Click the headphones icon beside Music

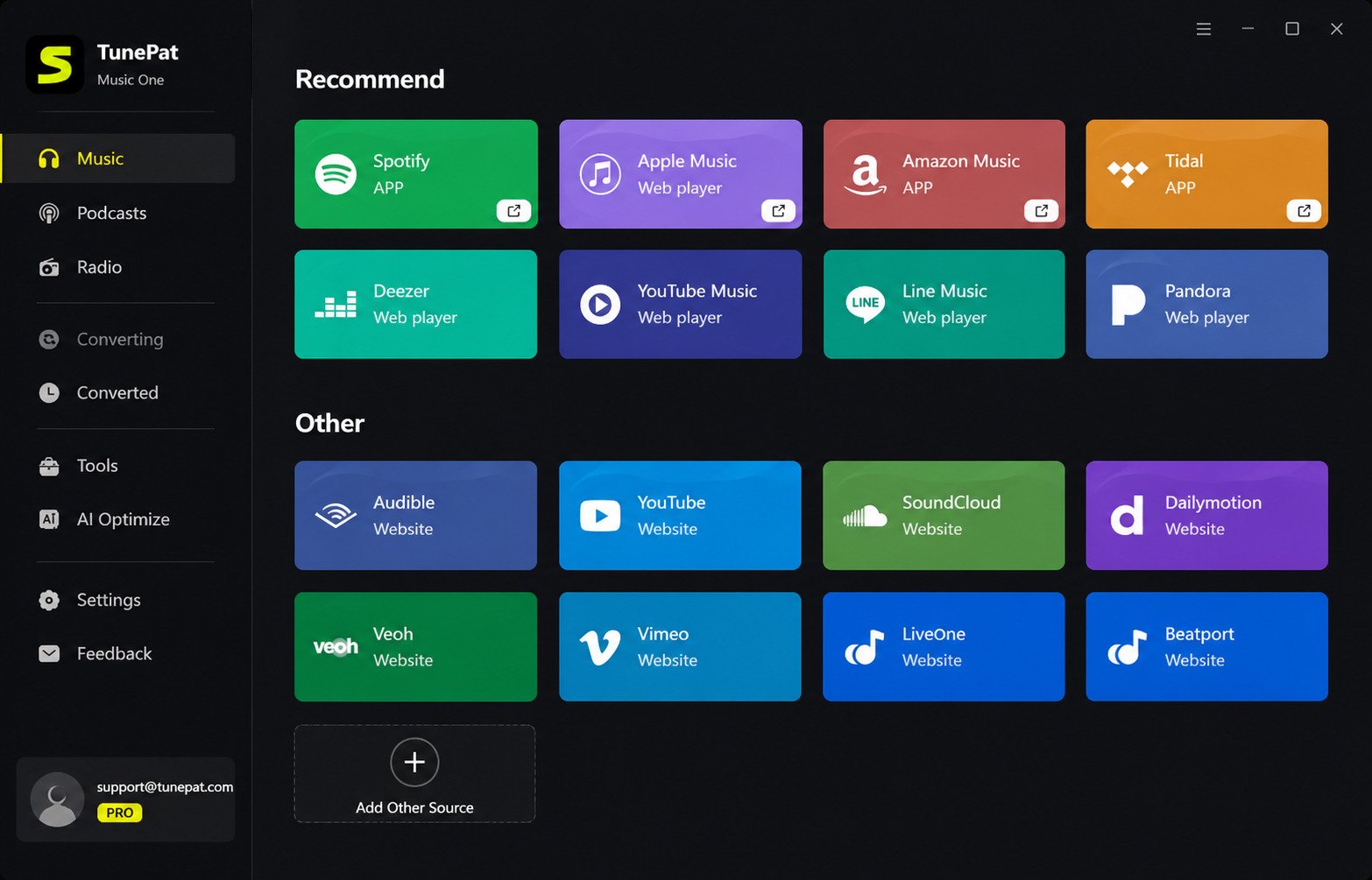point(49,158)
